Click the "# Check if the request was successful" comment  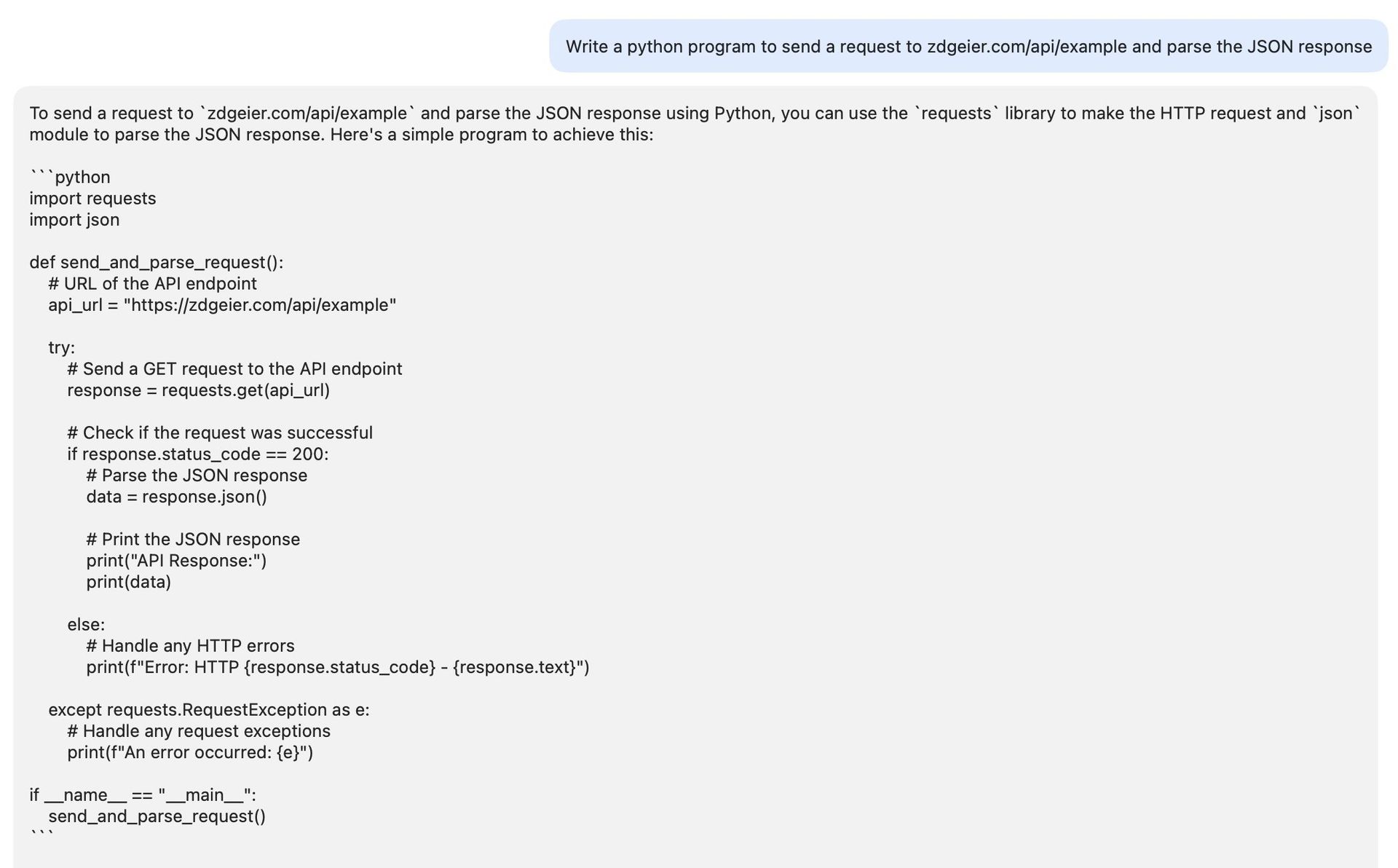219,433
